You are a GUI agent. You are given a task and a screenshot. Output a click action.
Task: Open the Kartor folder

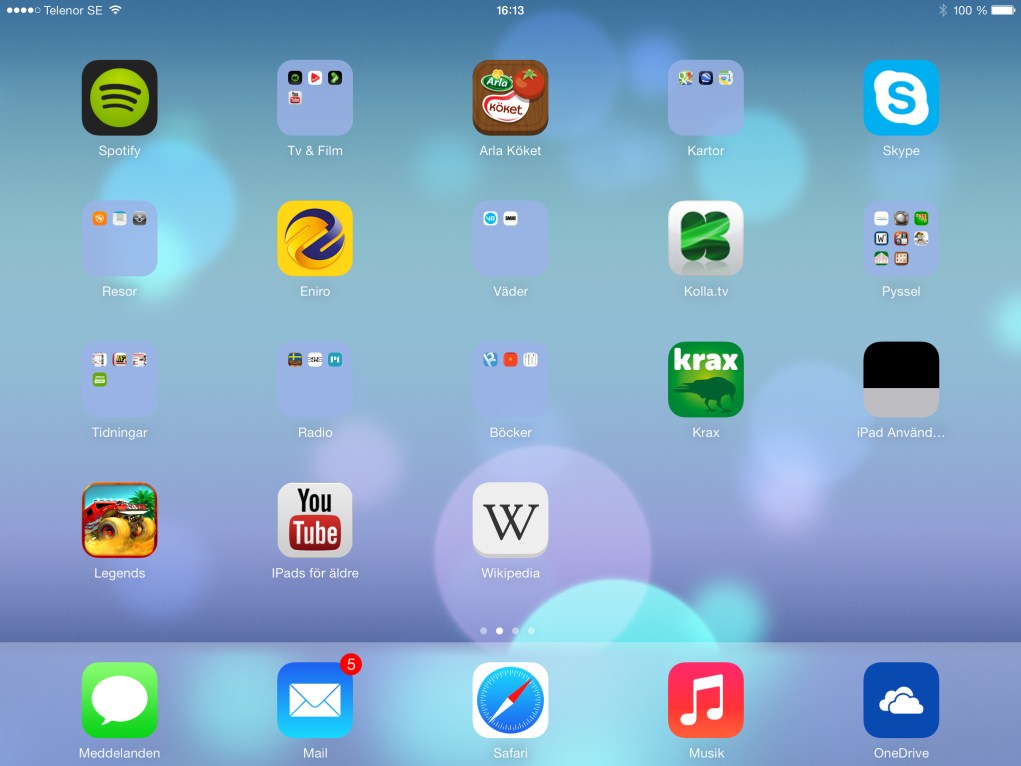click(x=705, y=98)
